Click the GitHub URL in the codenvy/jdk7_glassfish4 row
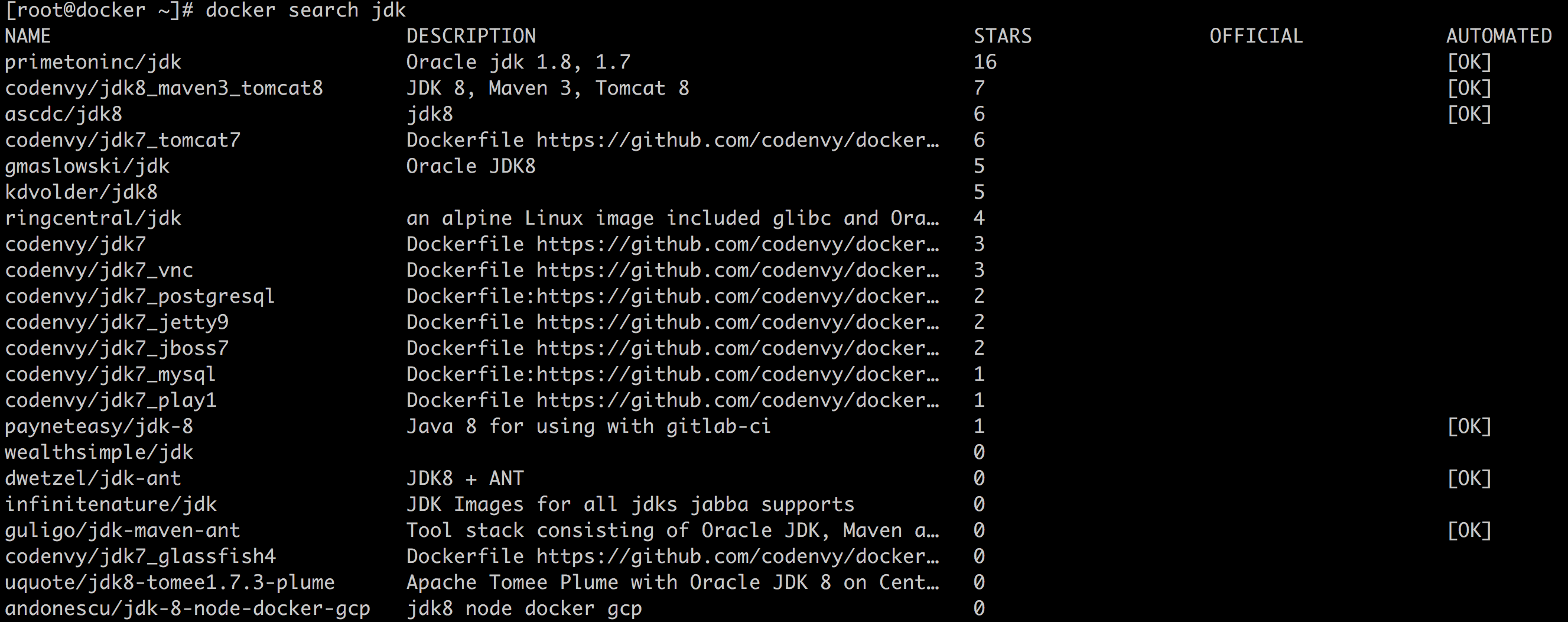Screen dimensions: 1568x622 point(737,556)
